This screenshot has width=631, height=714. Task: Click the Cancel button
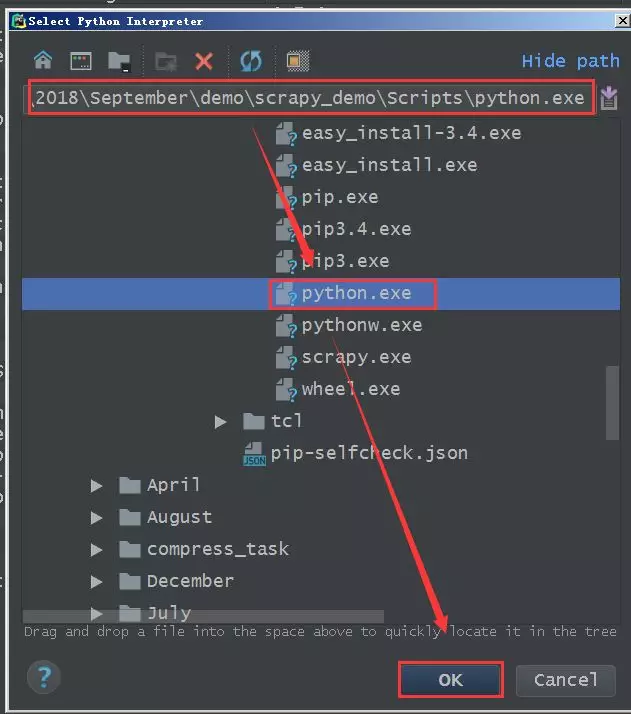coord(566,680)
